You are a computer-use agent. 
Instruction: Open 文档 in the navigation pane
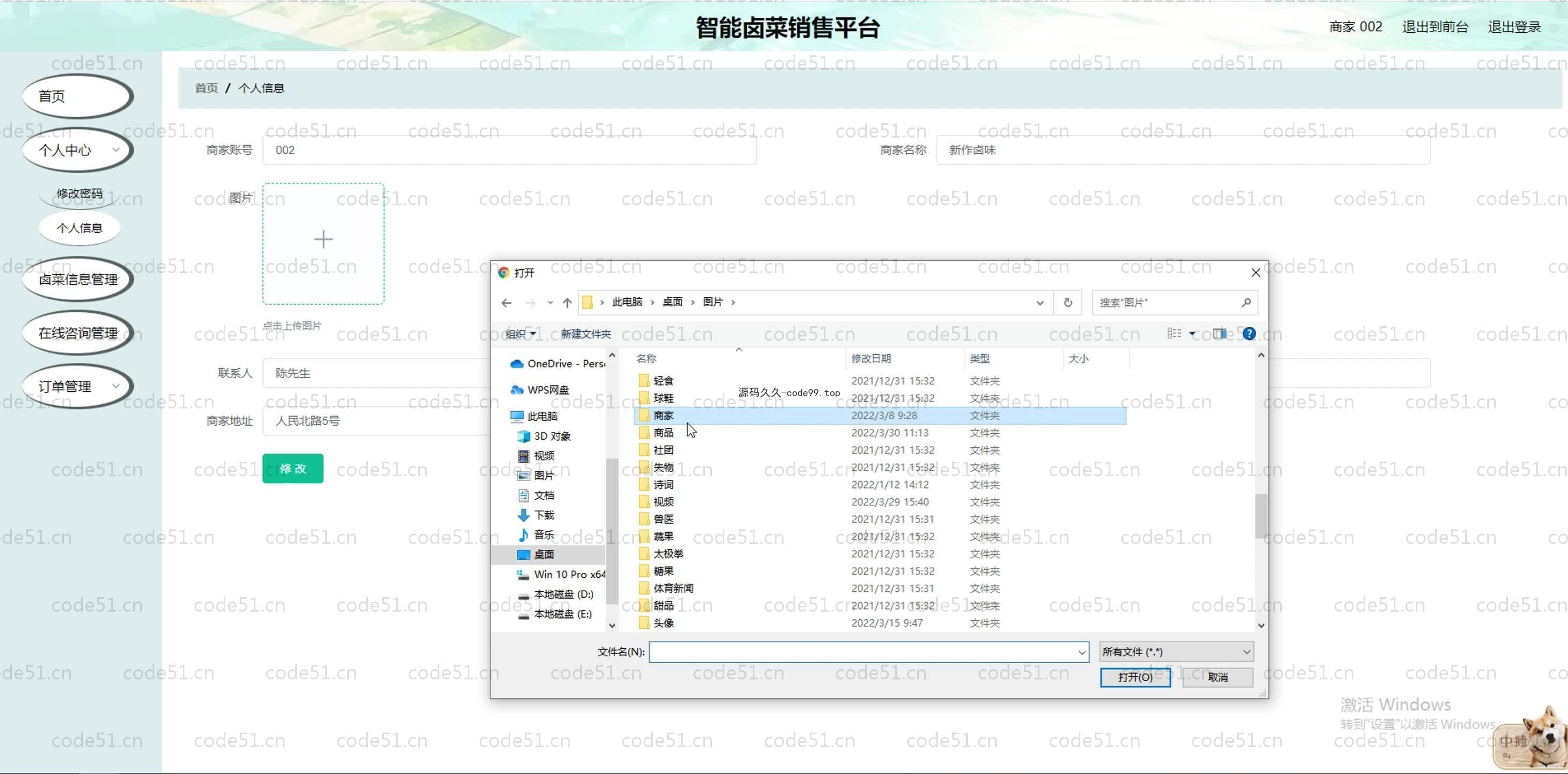tap(536, 496)
